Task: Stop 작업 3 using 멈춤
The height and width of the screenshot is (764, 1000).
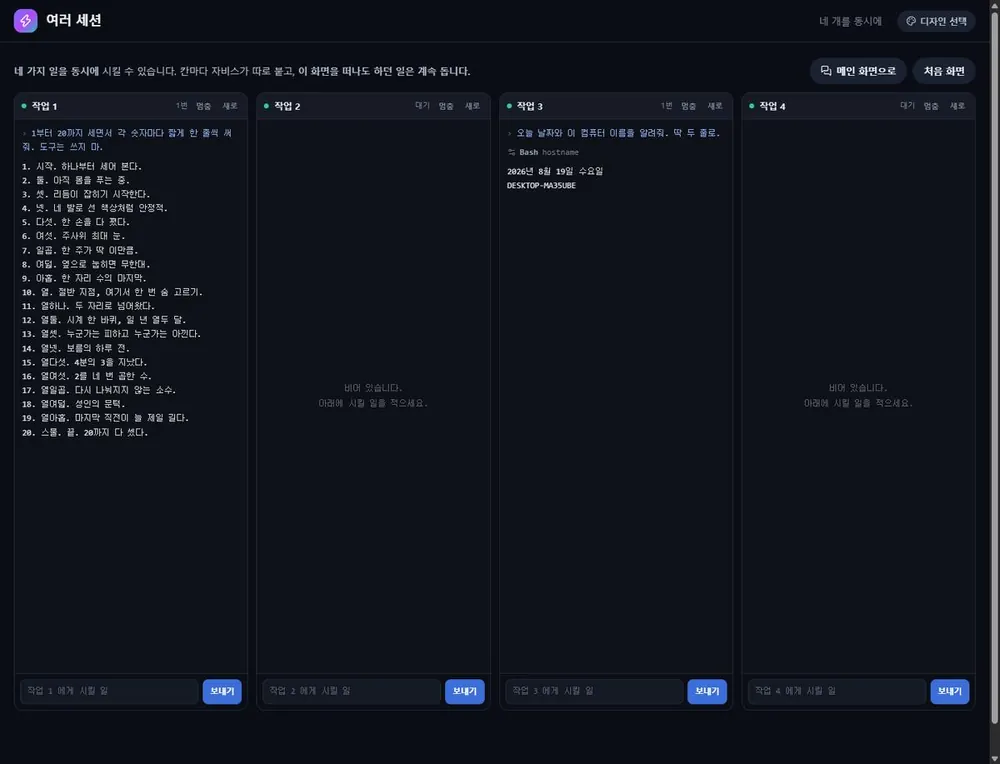Action: [688, 106]
